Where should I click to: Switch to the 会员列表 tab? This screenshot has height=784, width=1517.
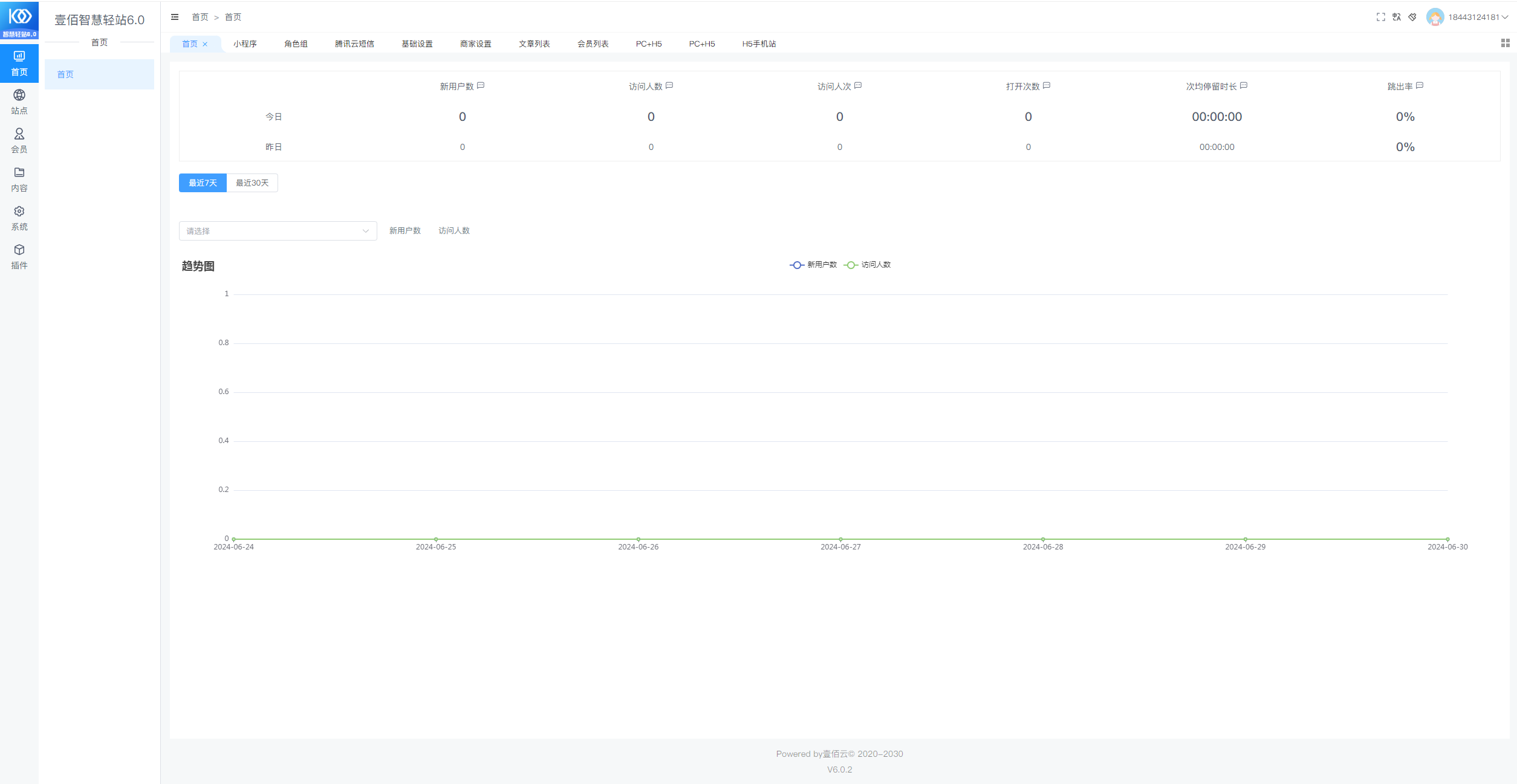(x=593, y=44)
